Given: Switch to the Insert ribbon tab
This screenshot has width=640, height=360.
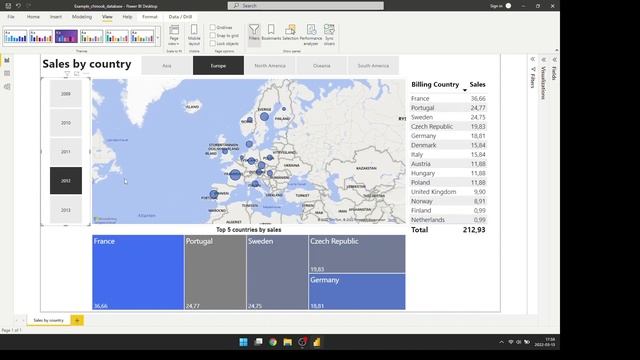Looking at the screenshot, I should pos(56,17).
